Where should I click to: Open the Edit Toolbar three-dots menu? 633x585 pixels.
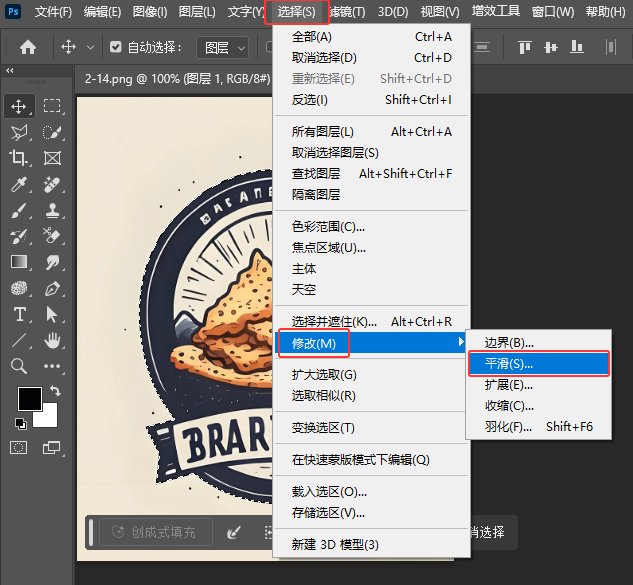coord(52,366)
